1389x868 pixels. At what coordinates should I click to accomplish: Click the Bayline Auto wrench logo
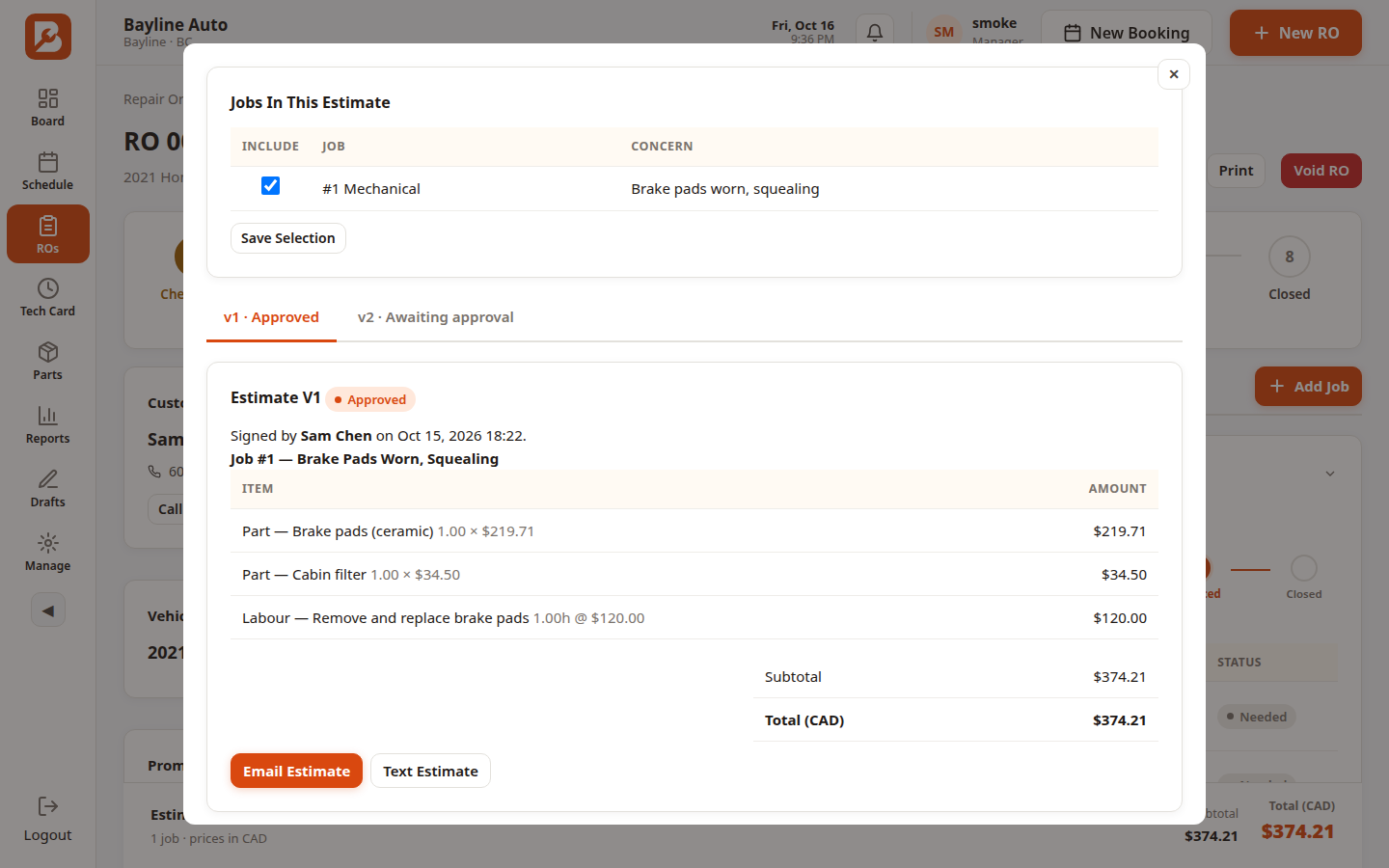coord(48,37)
